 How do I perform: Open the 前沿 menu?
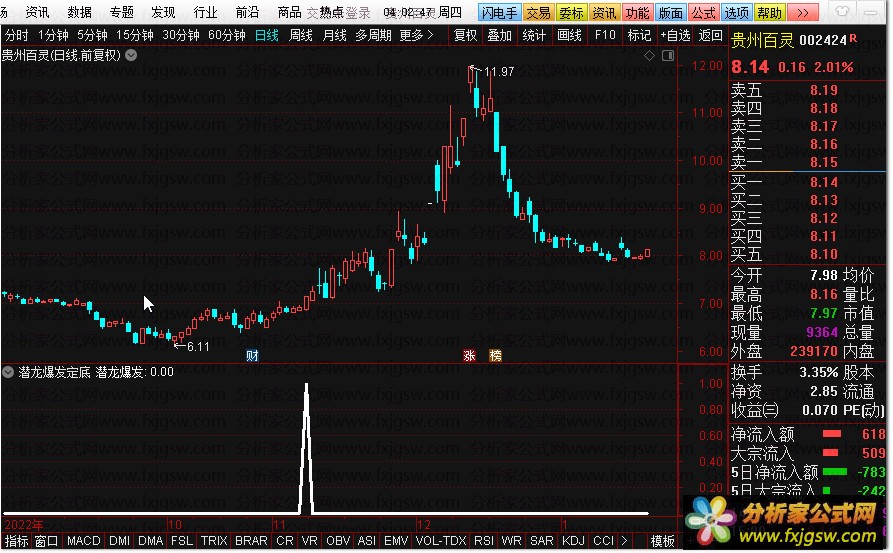(x=247, y=12)
